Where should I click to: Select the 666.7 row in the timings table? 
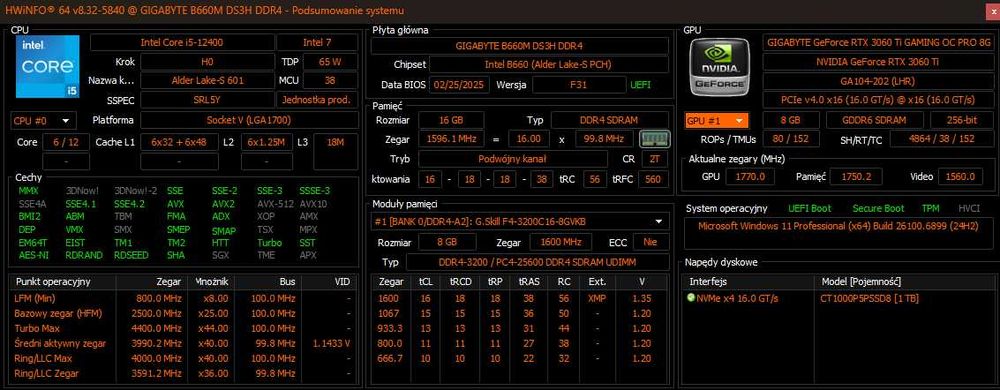520,358
